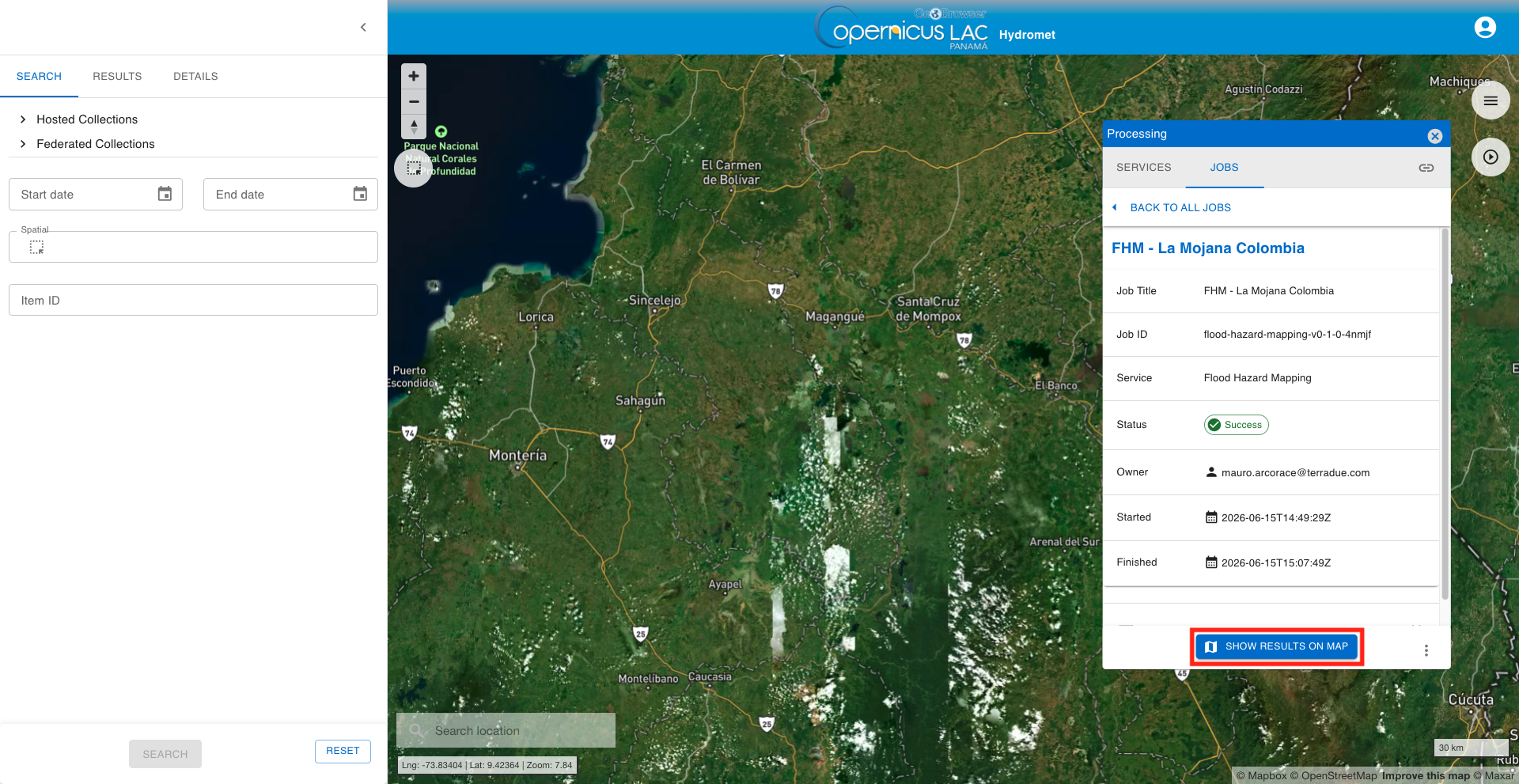The width and height of the screenshot is (1519, 784).
Task: Expand Federated Collections
Action: (86, 144)
